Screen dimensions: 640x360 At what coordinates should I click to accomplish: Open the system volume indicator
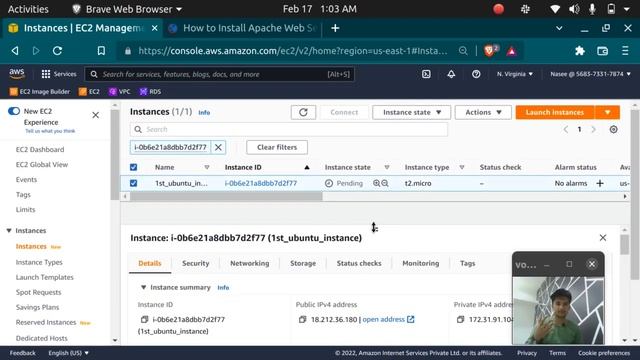pos(574,9)
